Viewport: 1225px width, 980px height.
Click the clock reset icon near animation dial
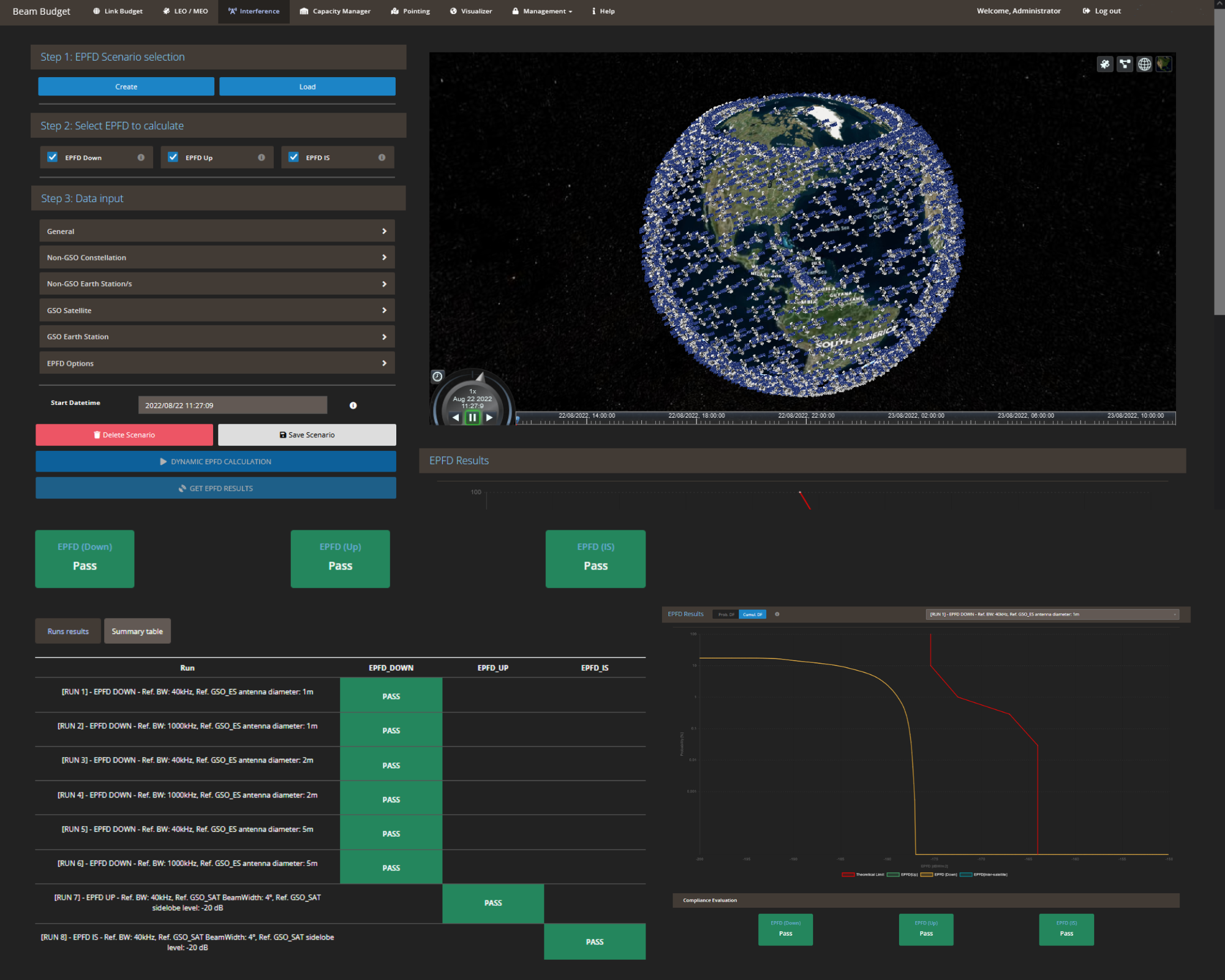coord(437,376)
